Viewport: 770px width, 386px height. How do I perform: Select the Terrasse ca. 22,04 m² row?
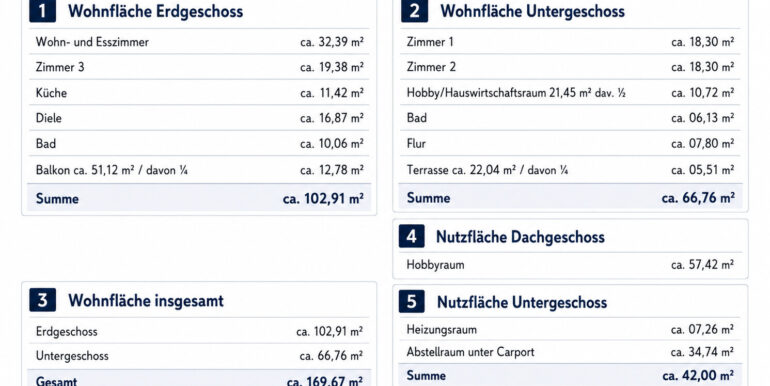tap(570, 170)
